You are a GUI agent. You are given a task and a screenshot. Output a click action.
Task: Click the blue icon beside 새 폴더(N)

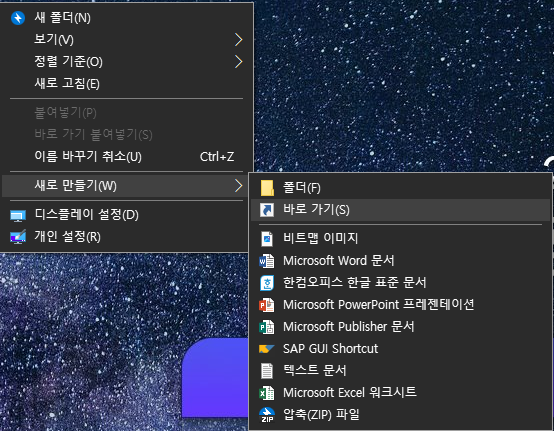click(x=18, y=18)
